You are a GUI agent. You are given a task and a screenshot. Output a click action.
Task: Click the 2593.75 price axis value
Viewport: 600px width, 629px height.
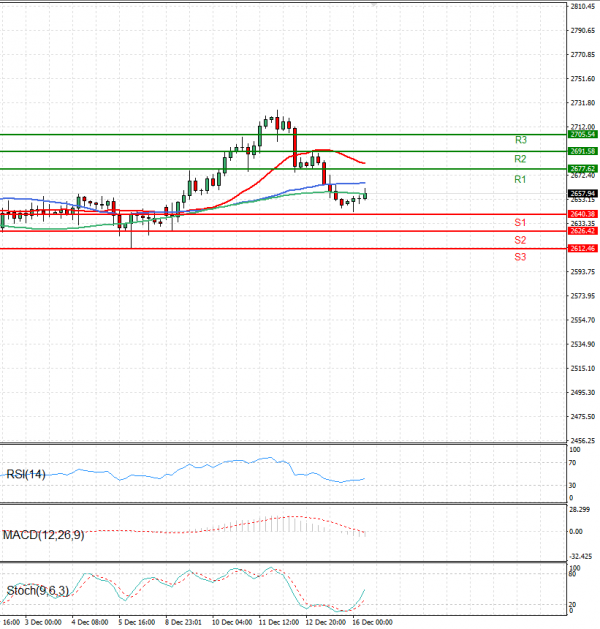[583, 272]
